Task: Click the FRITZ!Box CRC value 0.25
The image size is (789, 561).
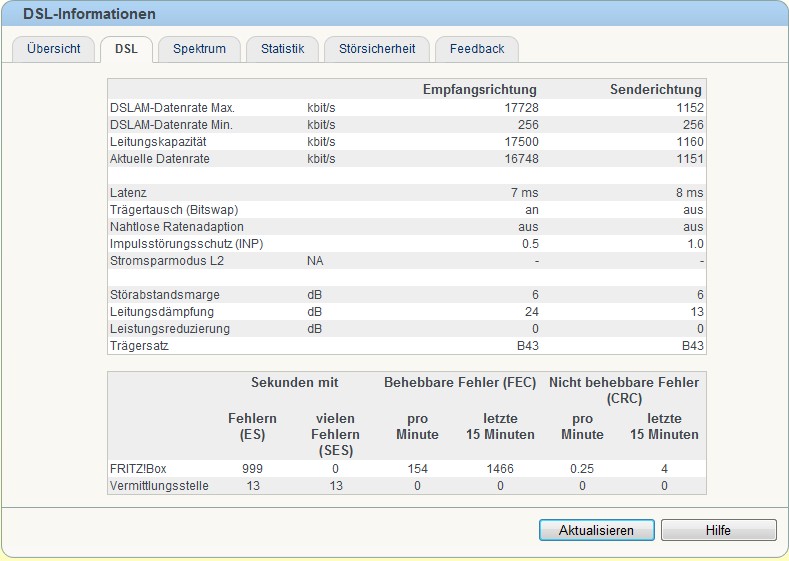Action: point(582,469)
